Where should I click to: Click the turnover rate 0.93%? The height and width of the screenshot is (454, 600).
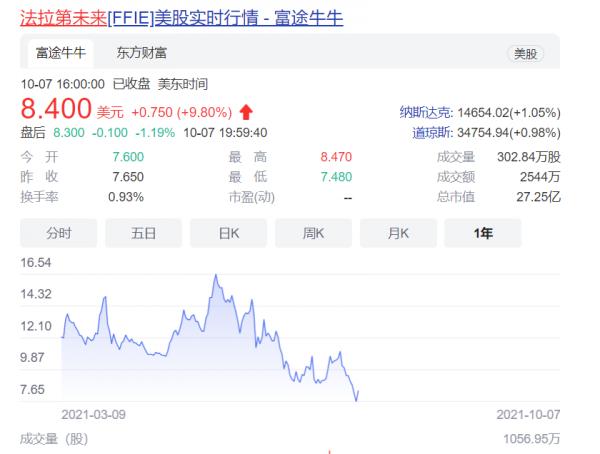tap(126, 197)
